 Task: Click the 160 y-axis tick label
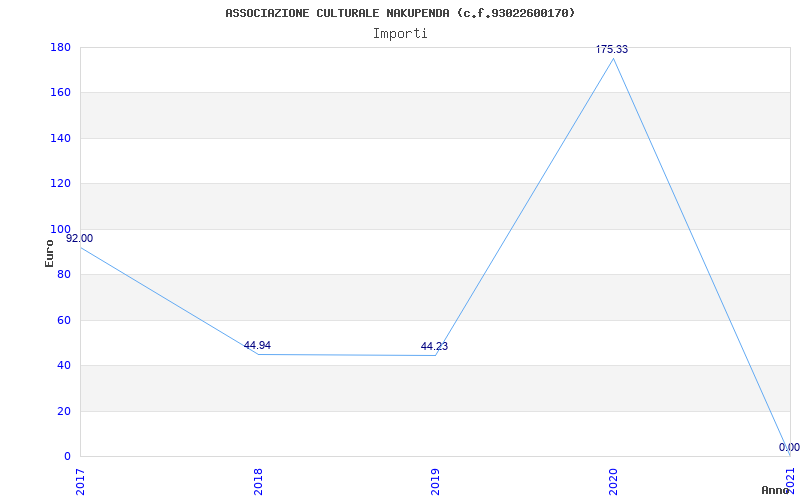click(x=60, y=93)
